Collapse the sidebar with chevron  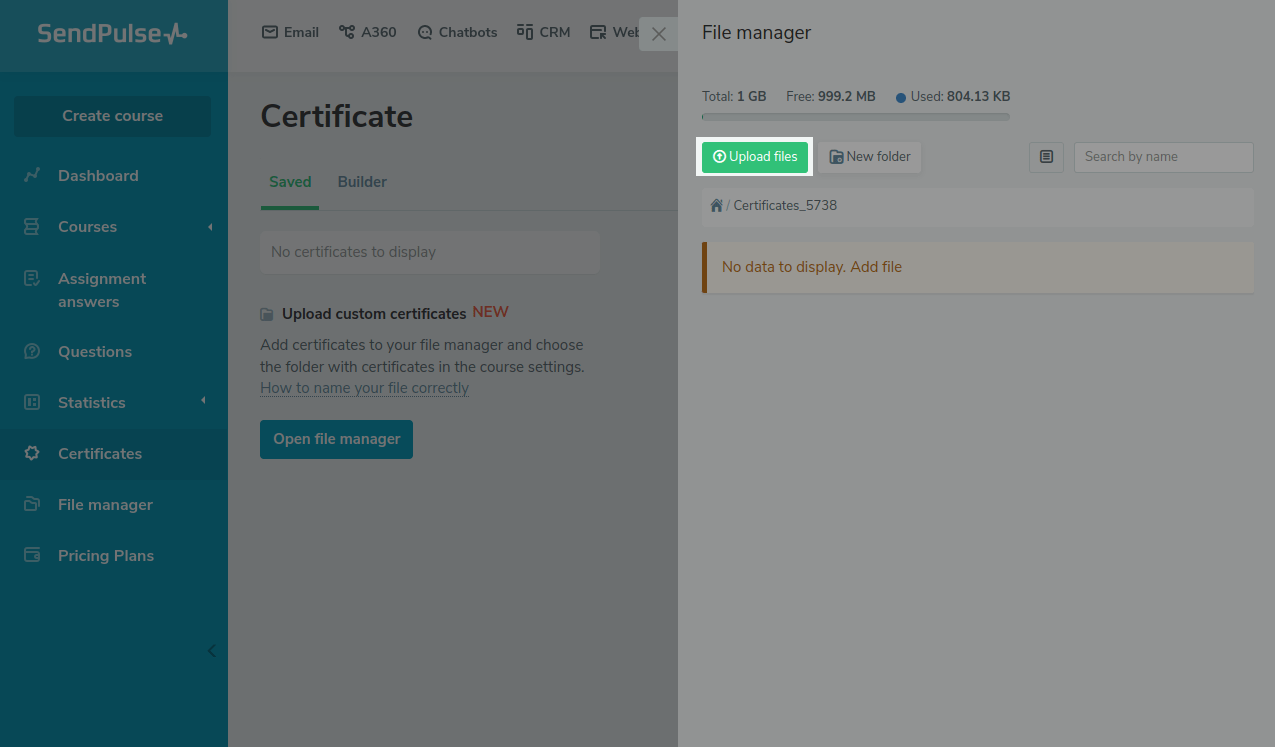click(211, 651)
